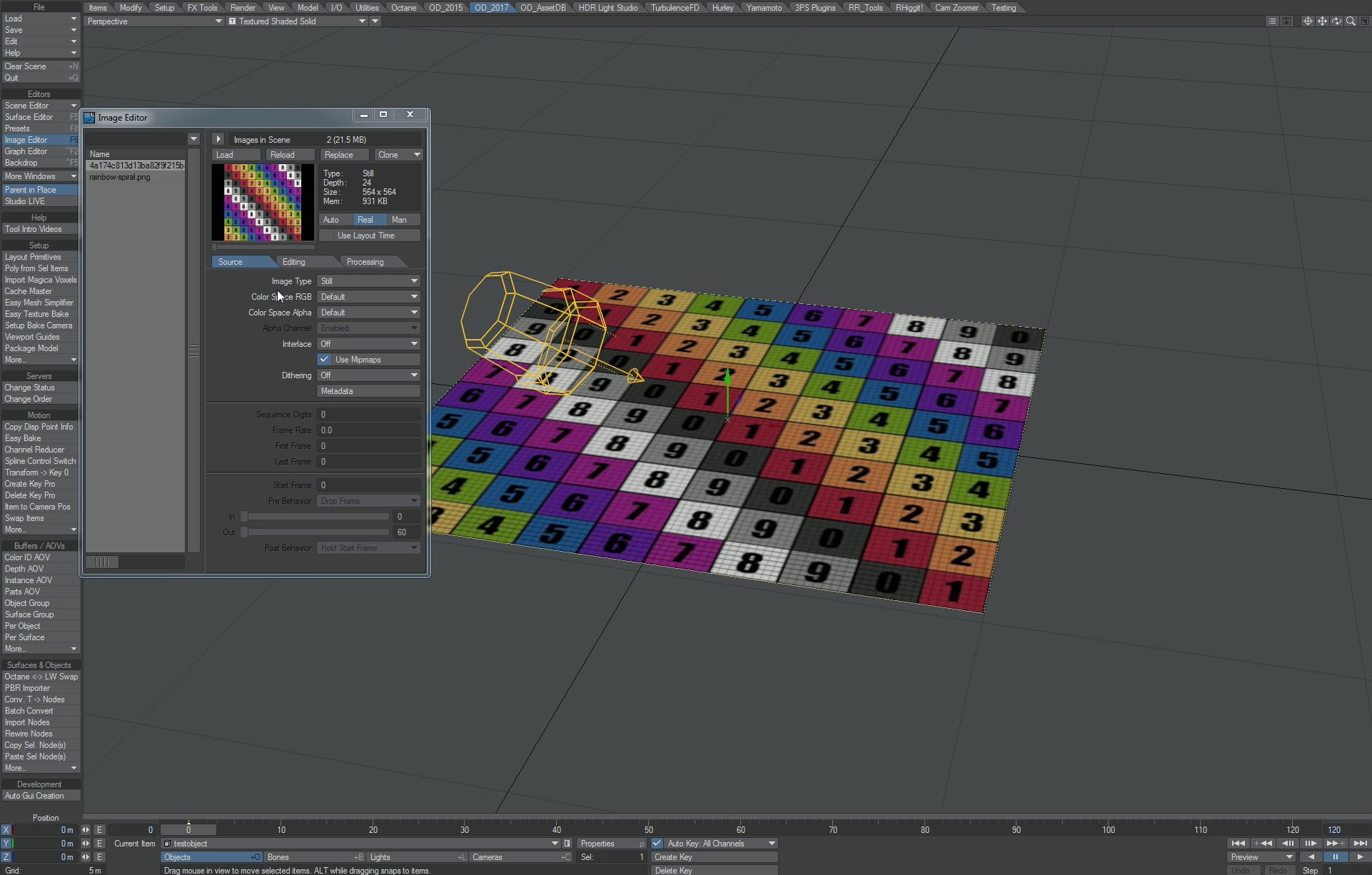1372x875 pixels.
Task: Click the Create Key button
Action: 714,857
